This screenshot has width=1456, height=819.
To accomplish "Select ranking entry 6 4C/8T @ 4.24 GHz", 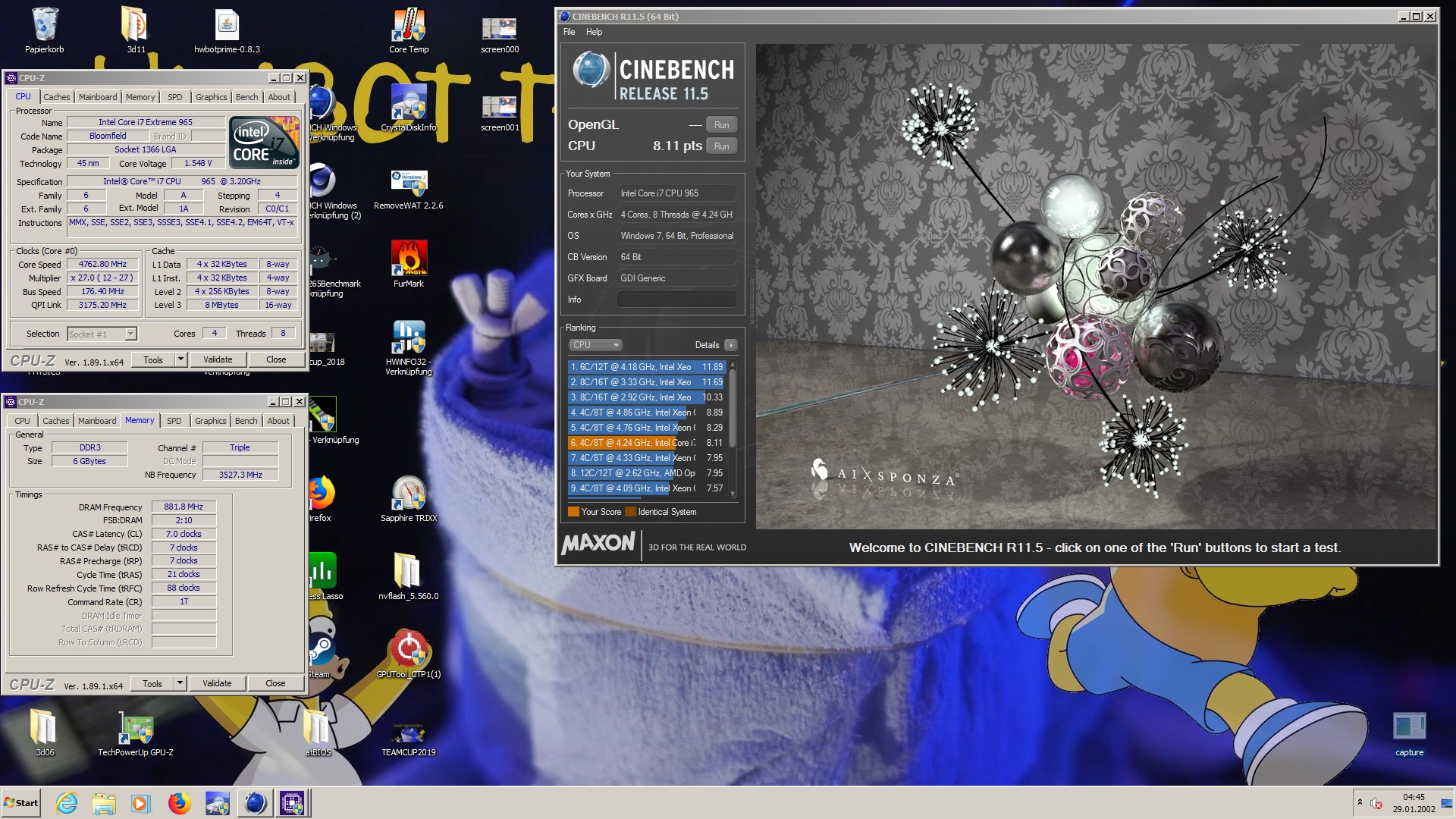I will (x=647, y=443).
